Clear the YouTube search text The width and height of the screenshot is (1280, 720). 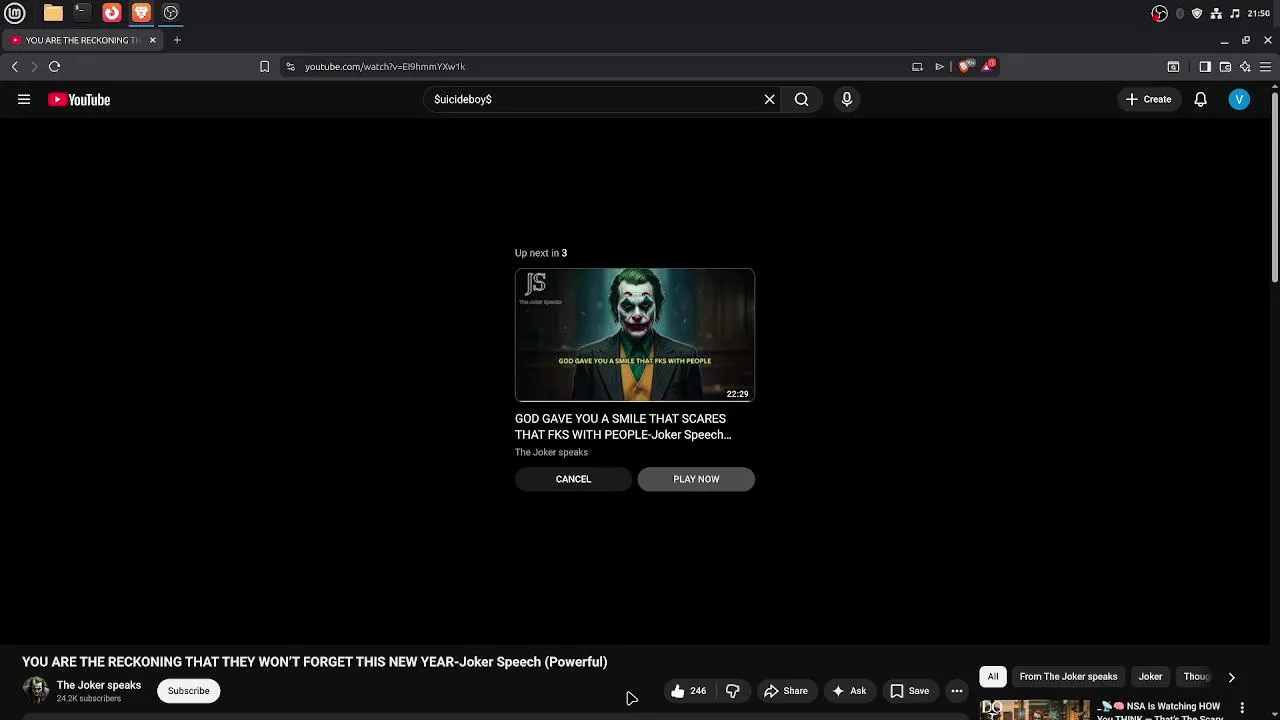(x=770, y=99)
